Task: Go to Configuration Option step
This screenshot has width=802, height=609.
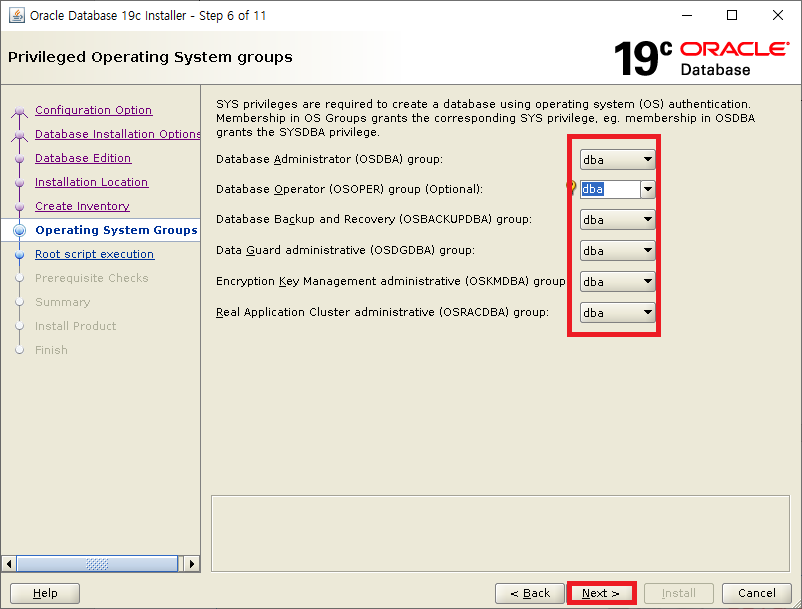Action: [x=94, y=110]
